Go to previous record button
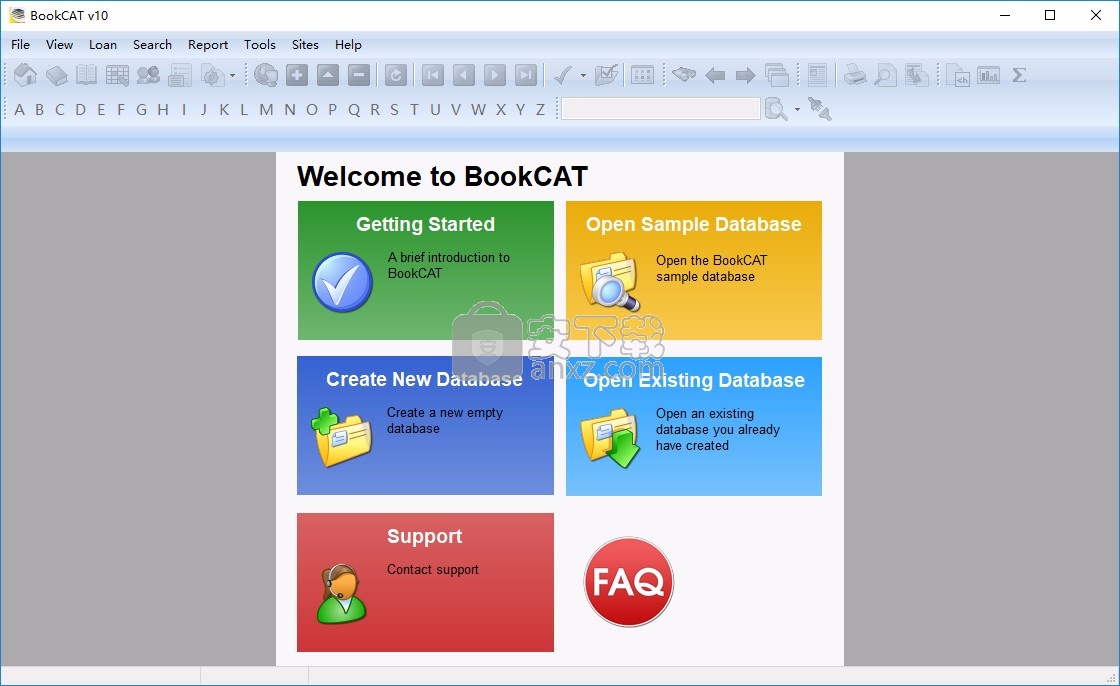1120x686 pixels. click(x=464, y=75)
